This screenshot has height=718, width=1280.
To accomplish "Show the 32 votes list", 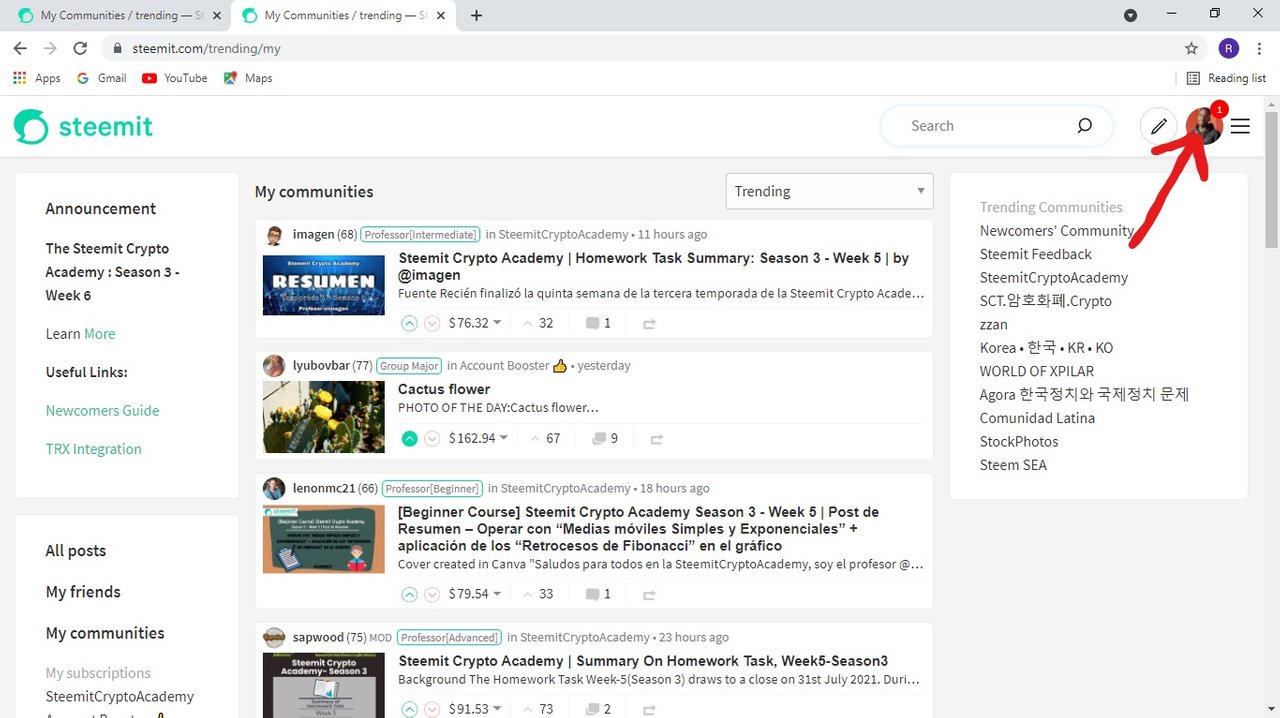I will (x=539, y=323).
